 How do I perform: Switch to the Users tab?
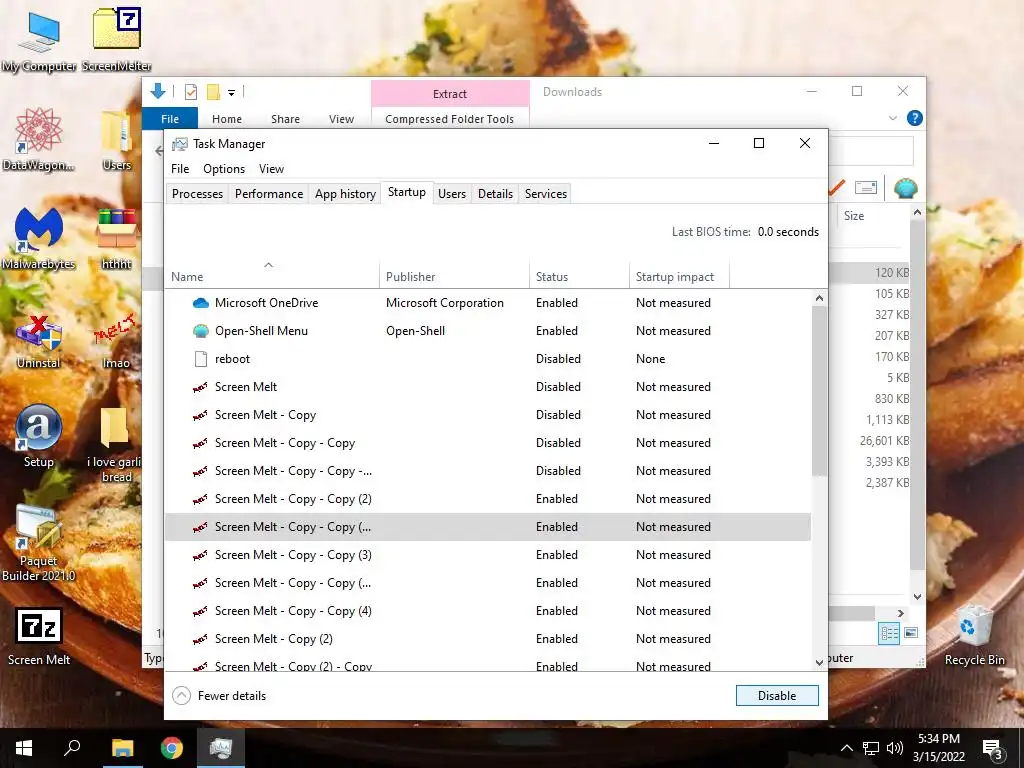tap(452, 194)
